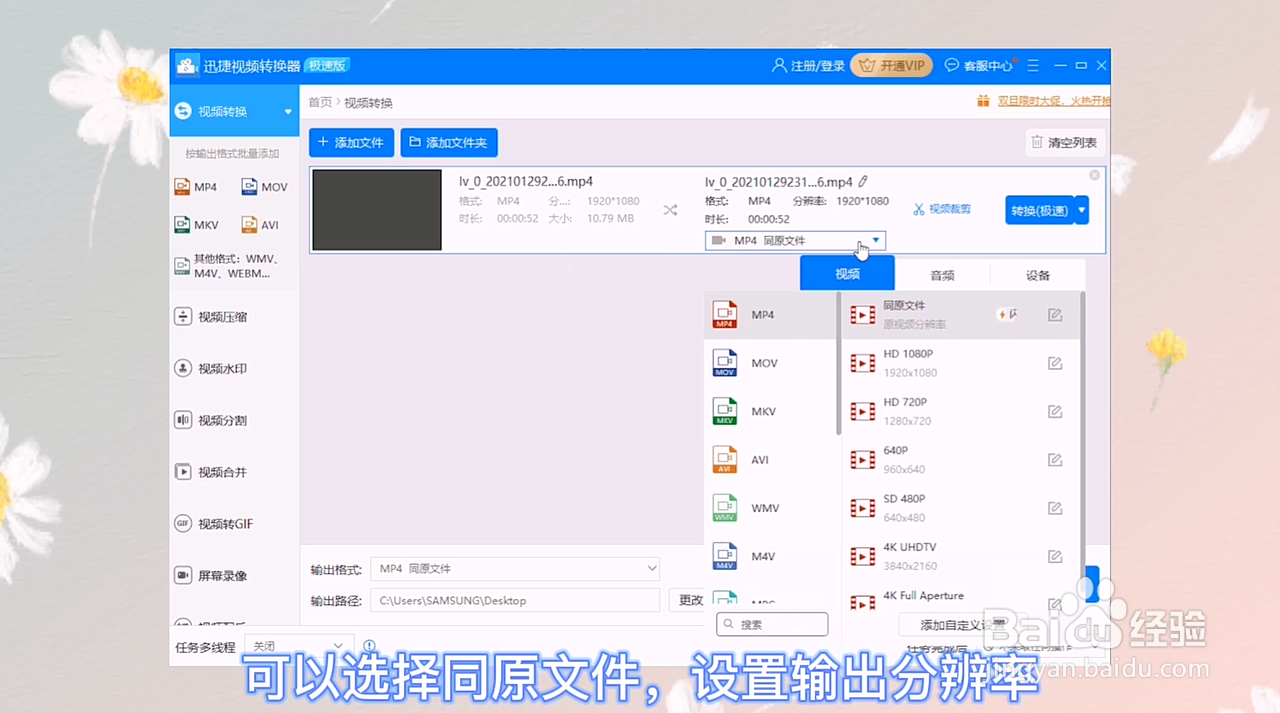The image size is (1280, 713).
Task: Select AVI format in the format list
Action: (x=770, y=460)
